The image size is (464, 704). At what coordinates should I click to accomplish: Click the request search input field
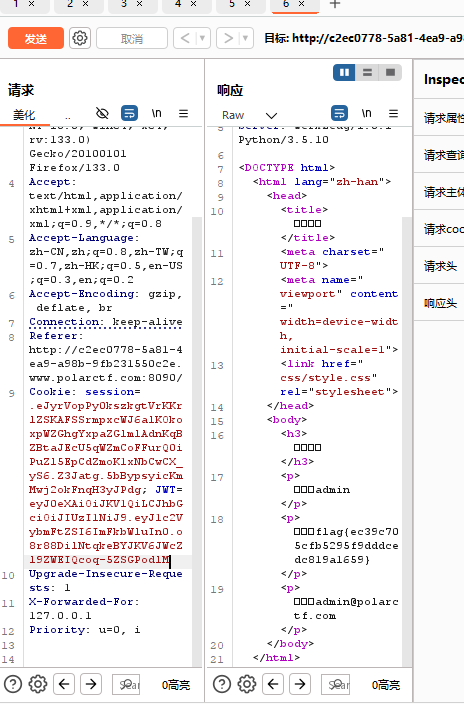(x=126, y=684)
